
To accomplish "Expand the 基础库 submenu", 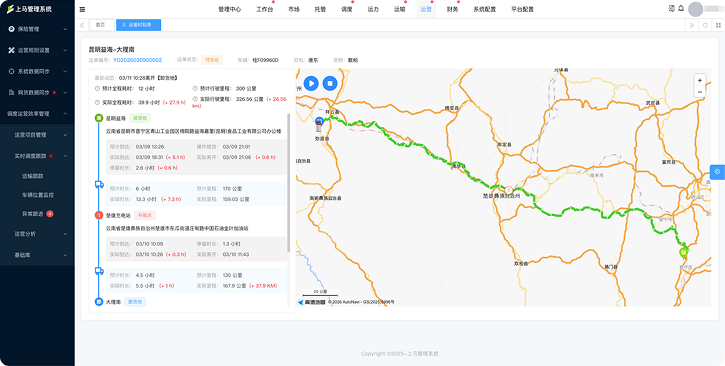I will click(37, 255).
